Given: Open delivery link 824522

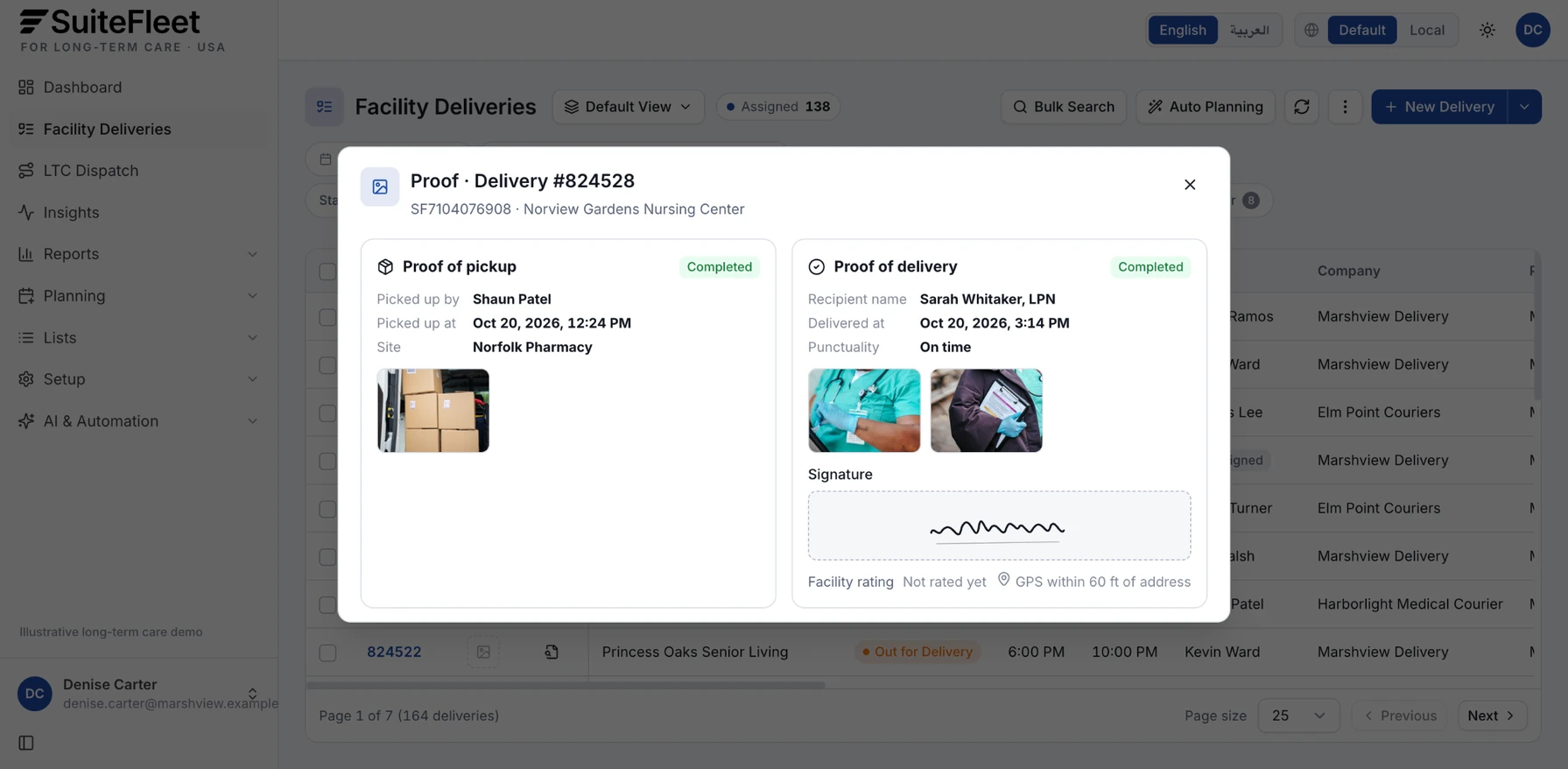Looking at the screenshot, I should pos(394,652).
